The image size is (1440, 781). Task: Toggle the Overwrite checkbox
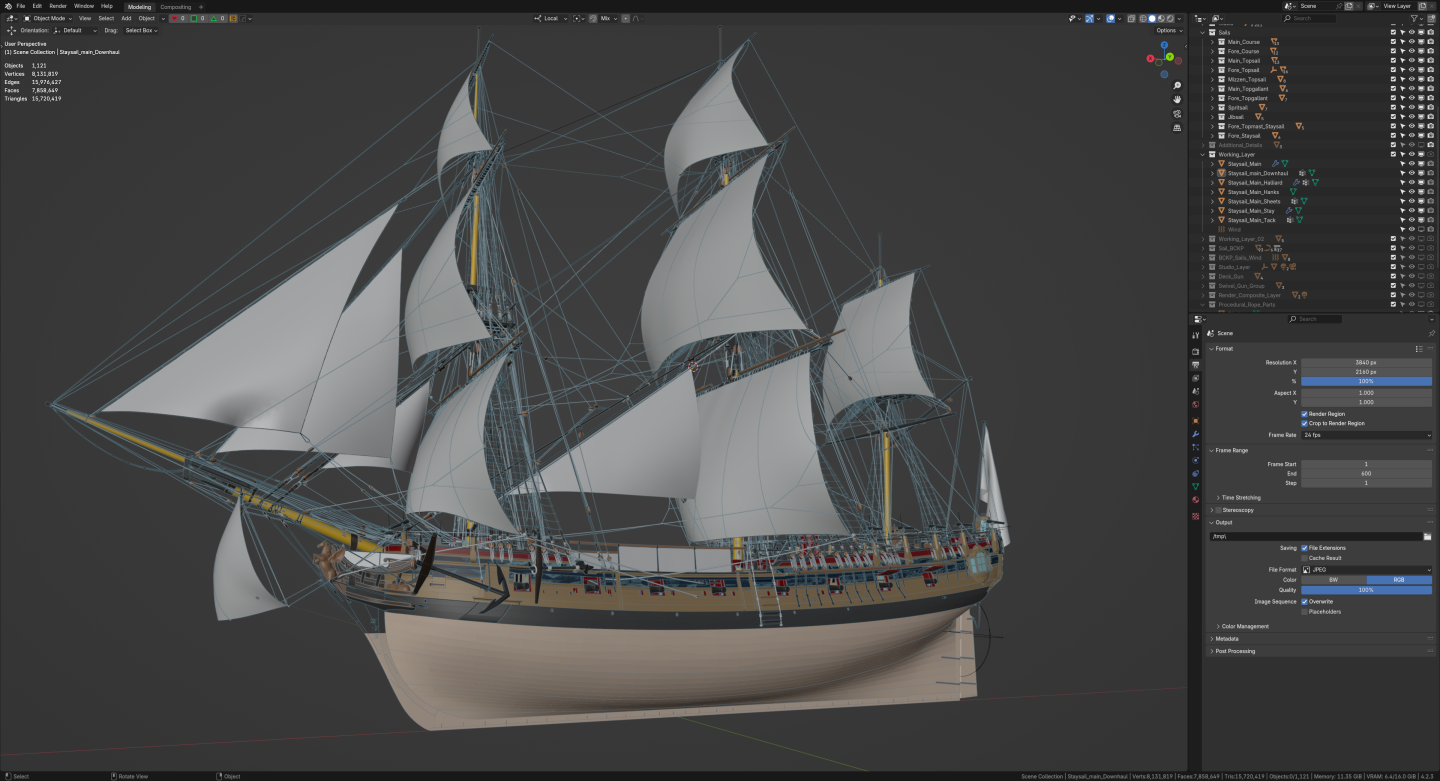point(1304,602)
